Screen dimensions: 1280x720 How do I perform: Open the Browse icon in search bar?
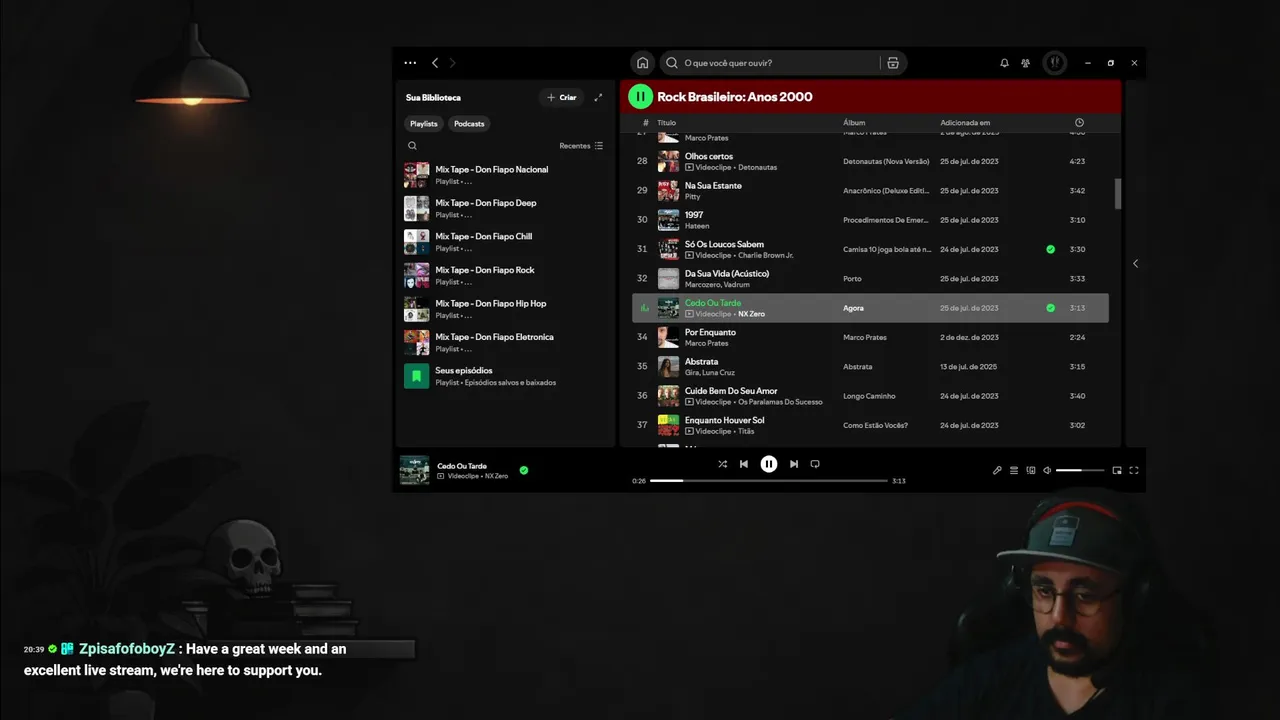click(893, 63)
